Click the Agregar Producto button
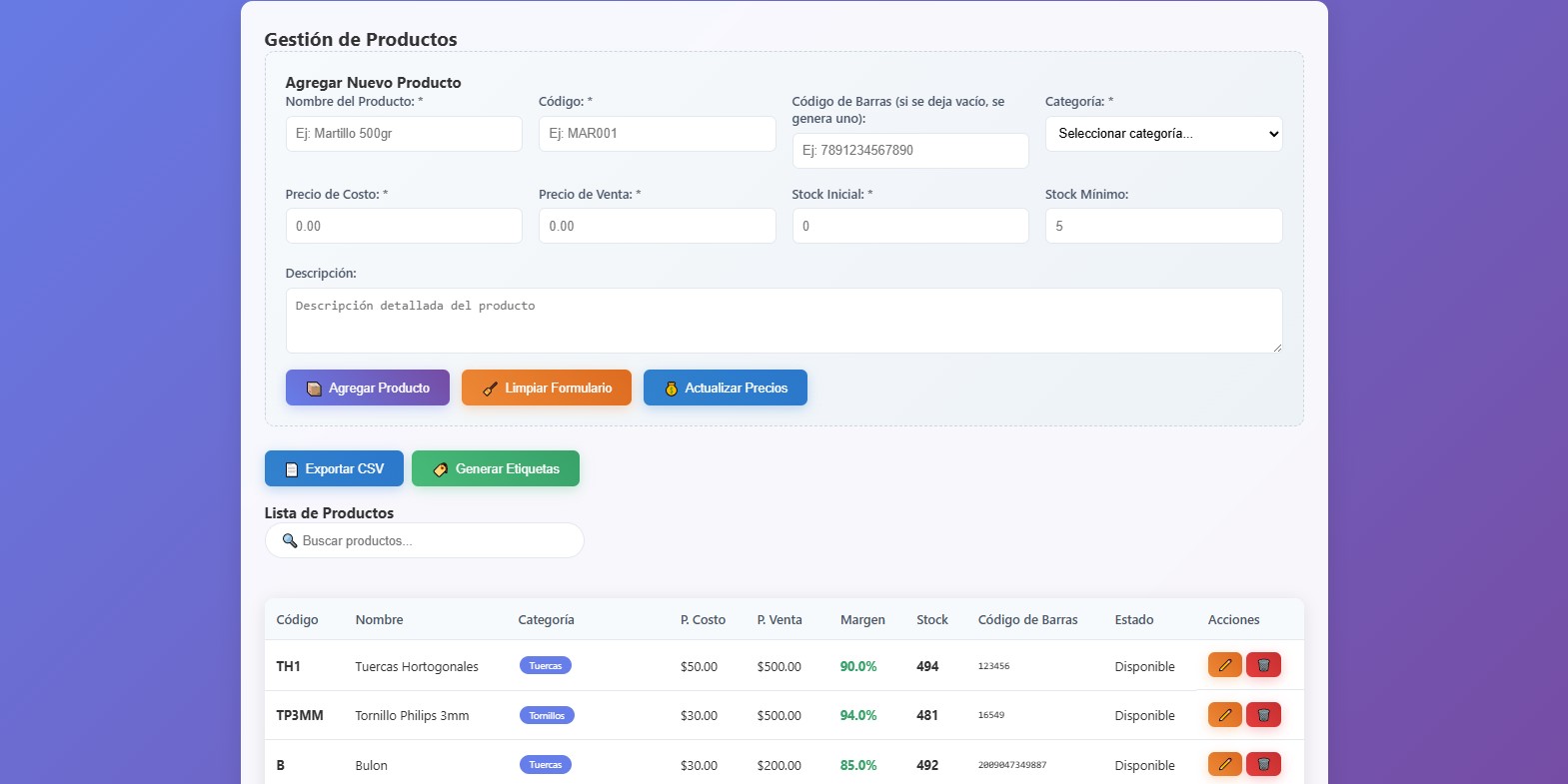Screen dimensions: 1568x784 (367, 388)
